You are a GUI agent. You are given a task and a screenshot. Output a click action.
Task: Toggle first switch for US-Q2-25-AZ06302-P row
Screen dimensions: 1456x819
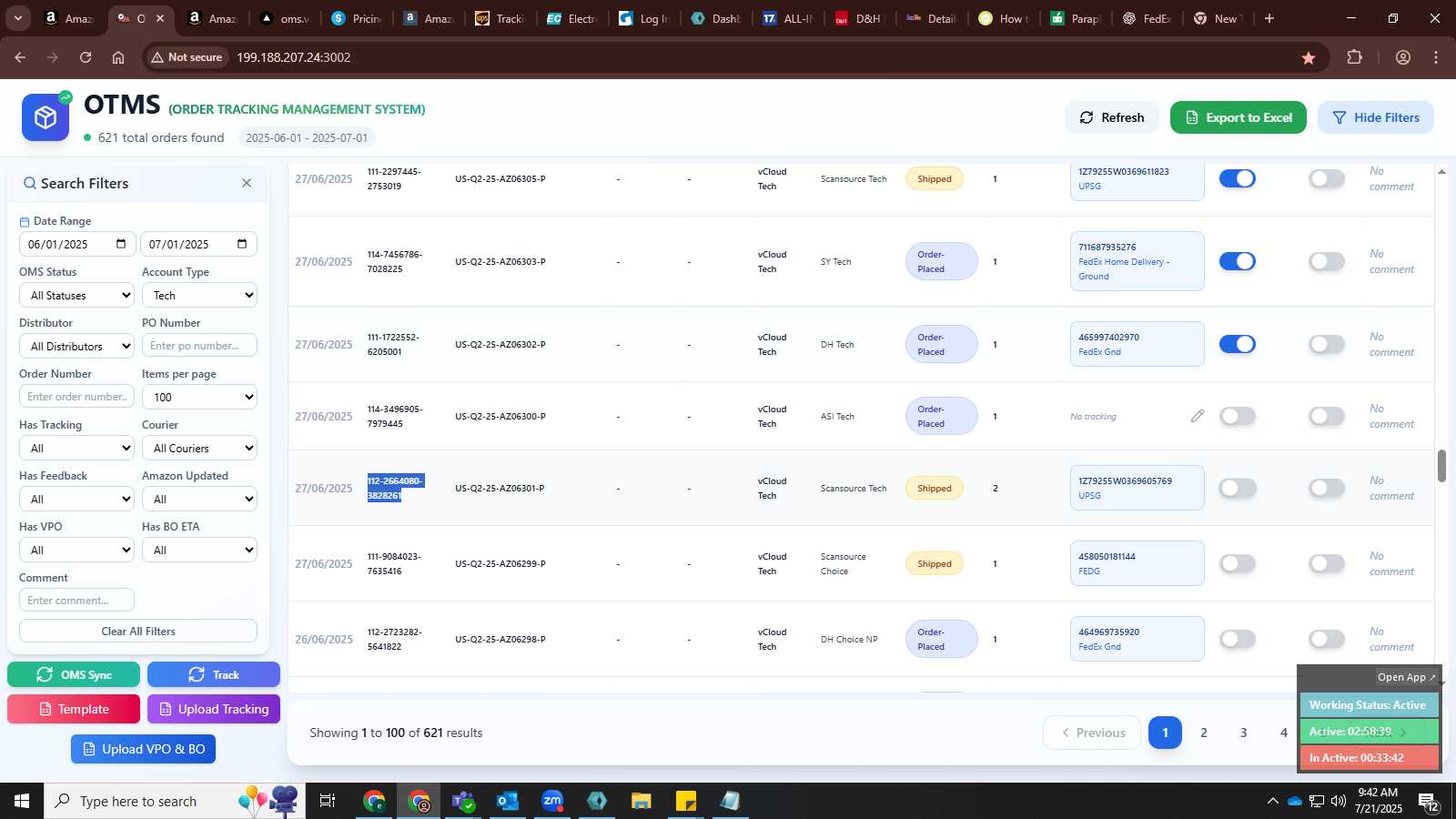pos(1237,344)
